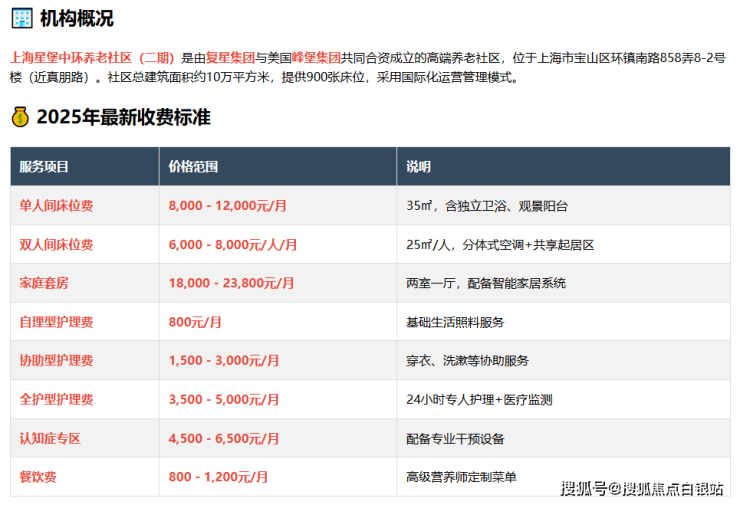Open the 复星集团 link
This screenshot has height=505, width=740.
(234, 58)
